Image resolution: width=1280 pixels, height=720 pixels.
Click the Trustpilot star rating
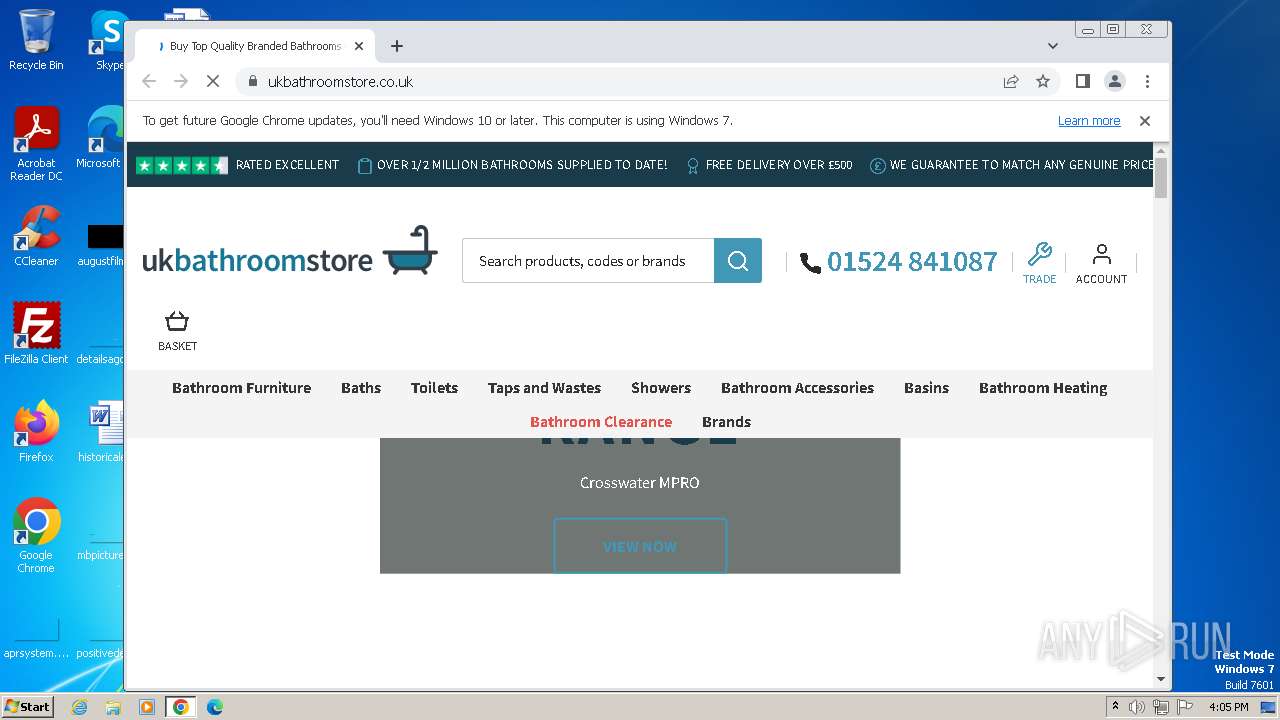point(182,165)
